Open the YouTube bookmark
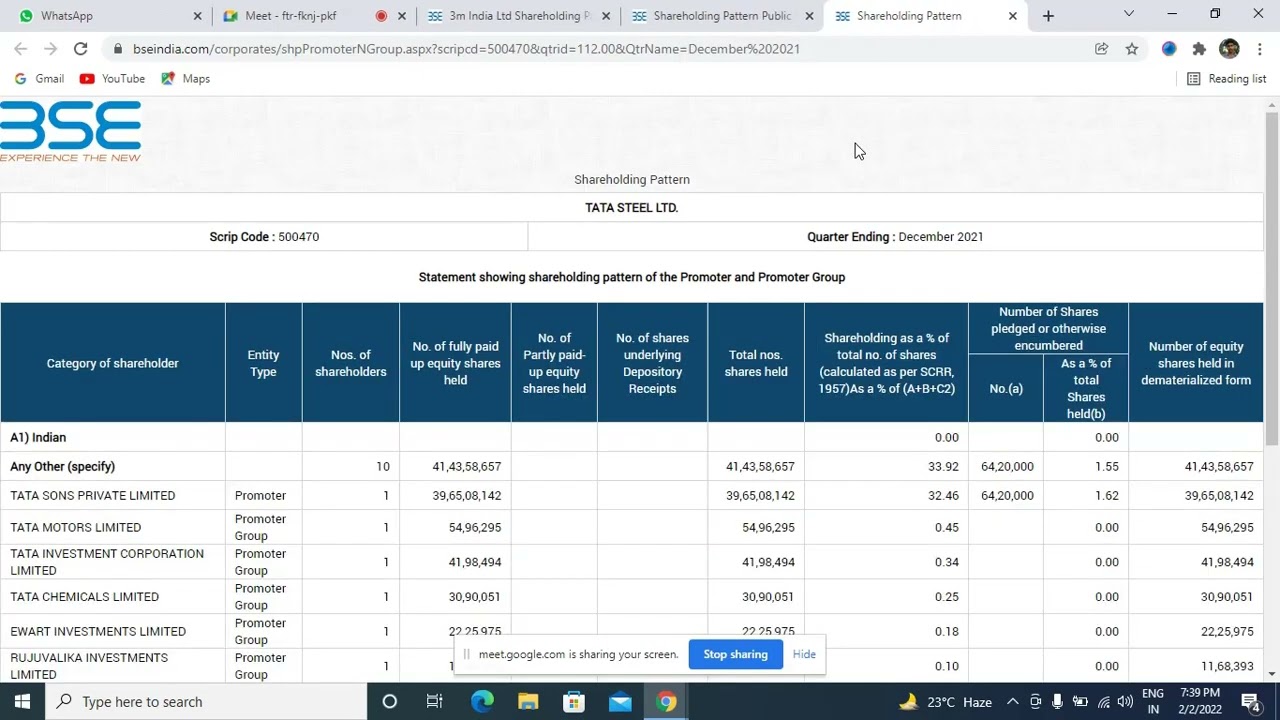The width and height of the screenshot is (1280, 720). 112,79
